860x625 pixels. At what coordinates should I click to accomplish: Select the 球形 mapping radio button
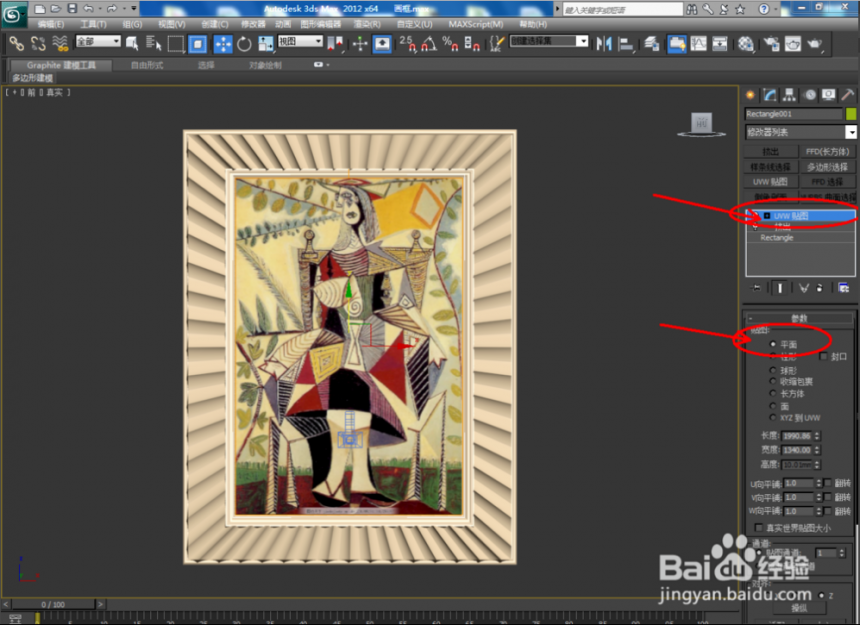coord(773,371)
